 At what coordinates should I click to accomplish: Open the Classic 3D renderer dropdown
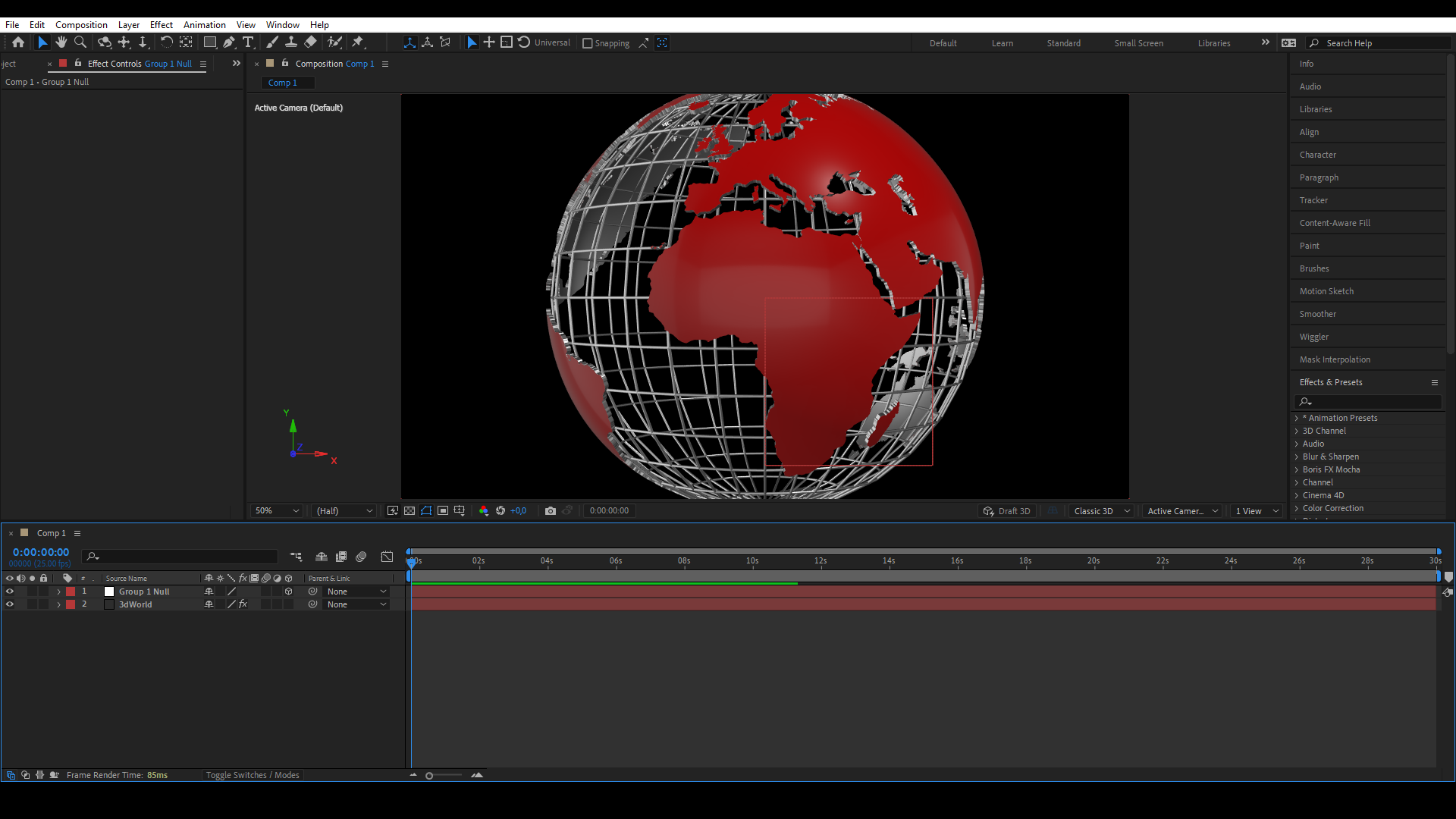coord(1101,511)
